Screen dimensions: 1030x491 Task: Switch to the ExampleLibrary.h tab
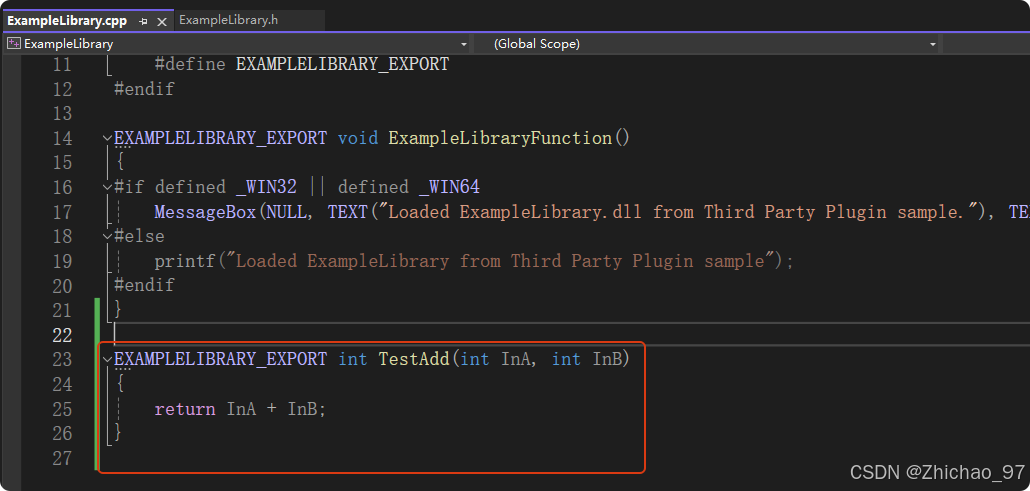(229, 20)
